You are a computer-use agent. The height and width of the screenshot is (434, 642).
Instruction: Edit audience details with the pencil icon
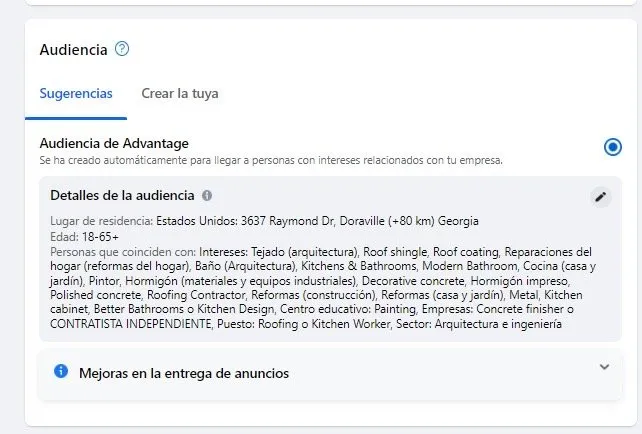[x=600, y=197]
